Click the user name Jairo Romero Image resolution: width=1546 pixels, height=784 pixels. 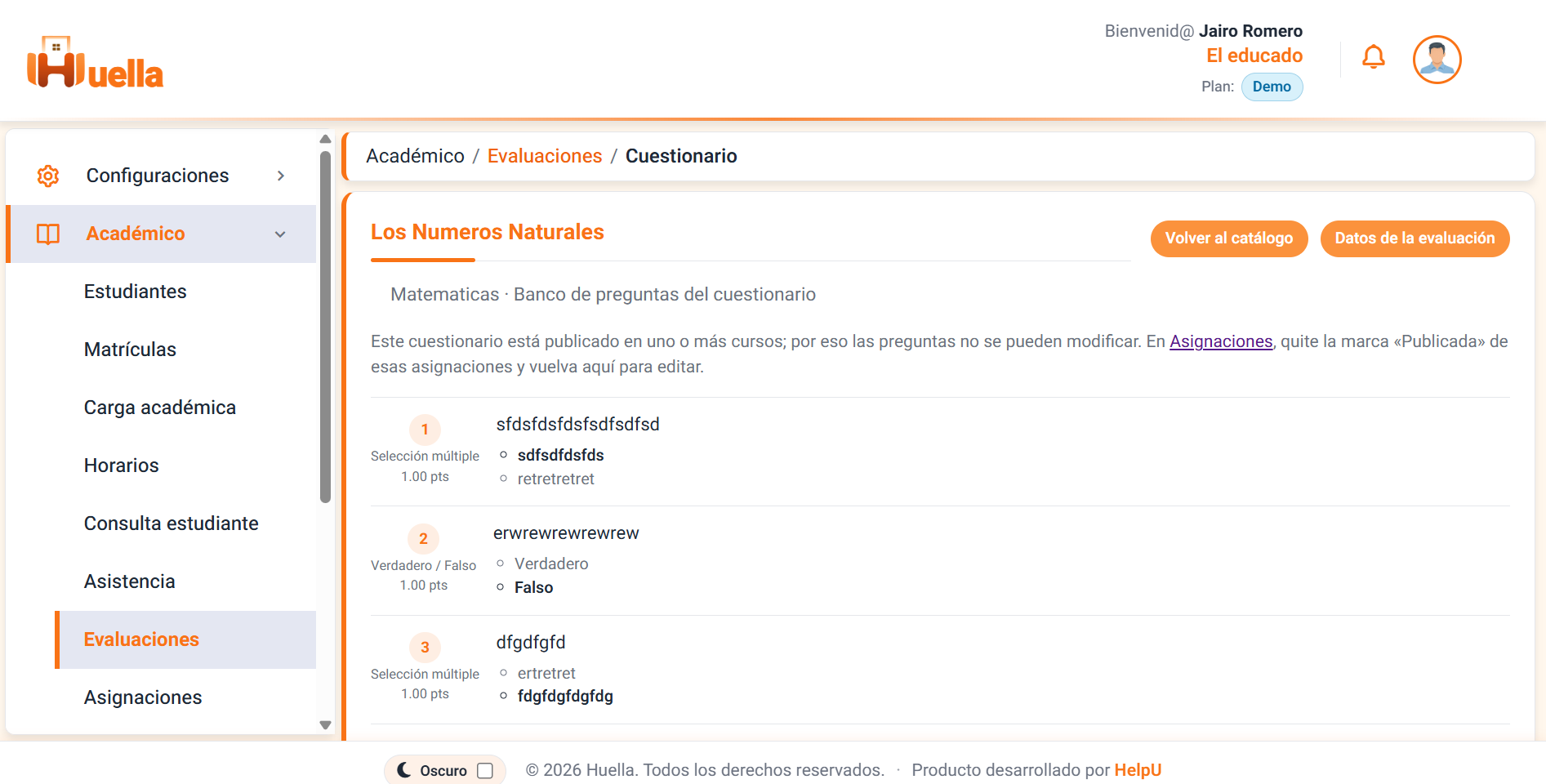coord(1250,31)
